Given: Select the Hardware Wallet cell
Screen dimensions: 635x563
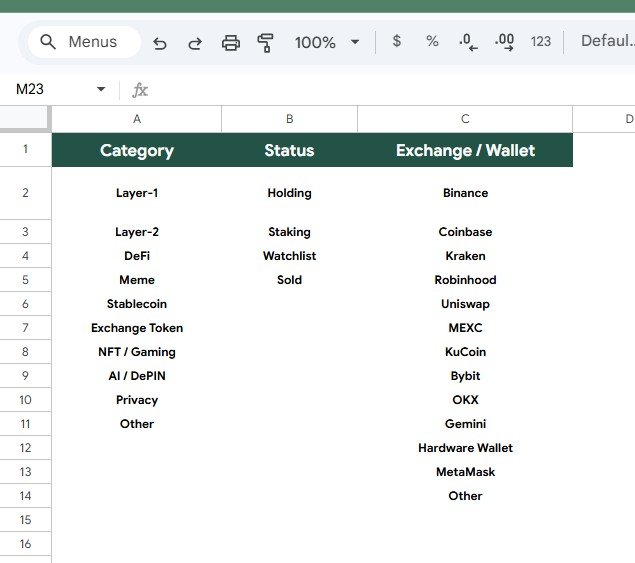Looking at the screenshot, I should (x=465, y=448).
